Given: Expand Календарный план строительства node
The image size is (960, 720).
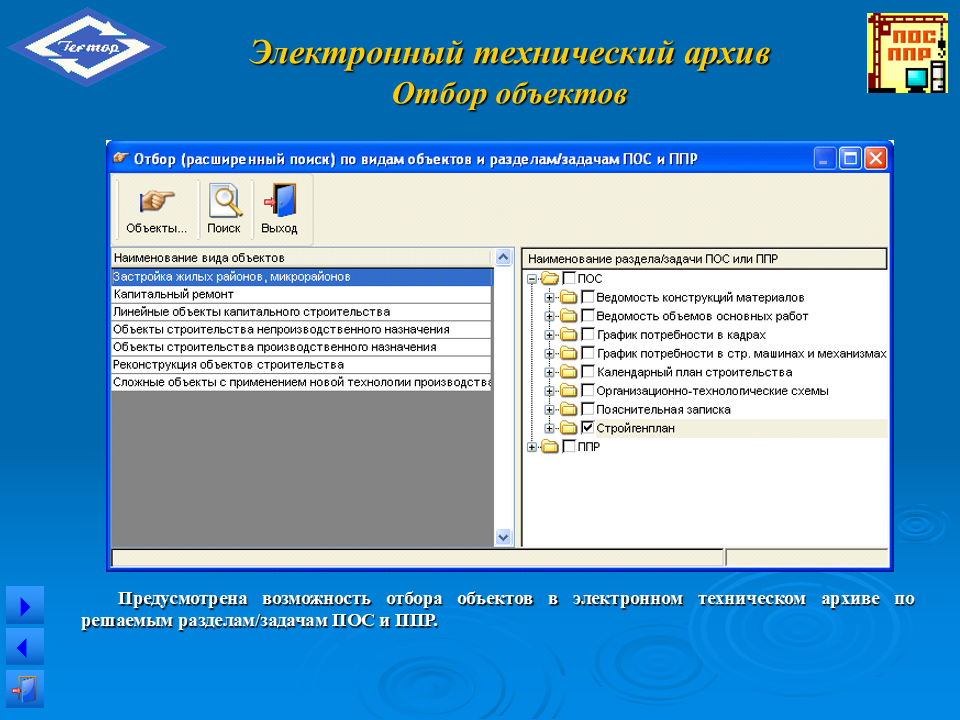Looking at the screenshot, I should (549, 372).
